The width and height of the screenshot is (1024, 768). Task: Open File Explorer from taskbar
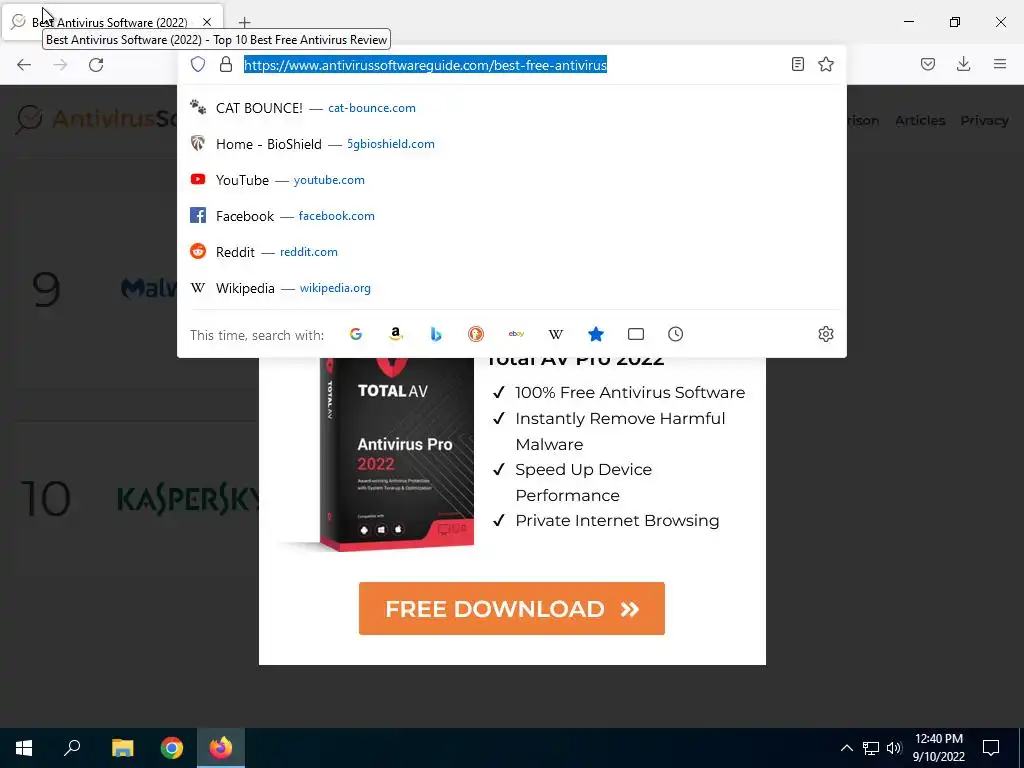point(122,748)
